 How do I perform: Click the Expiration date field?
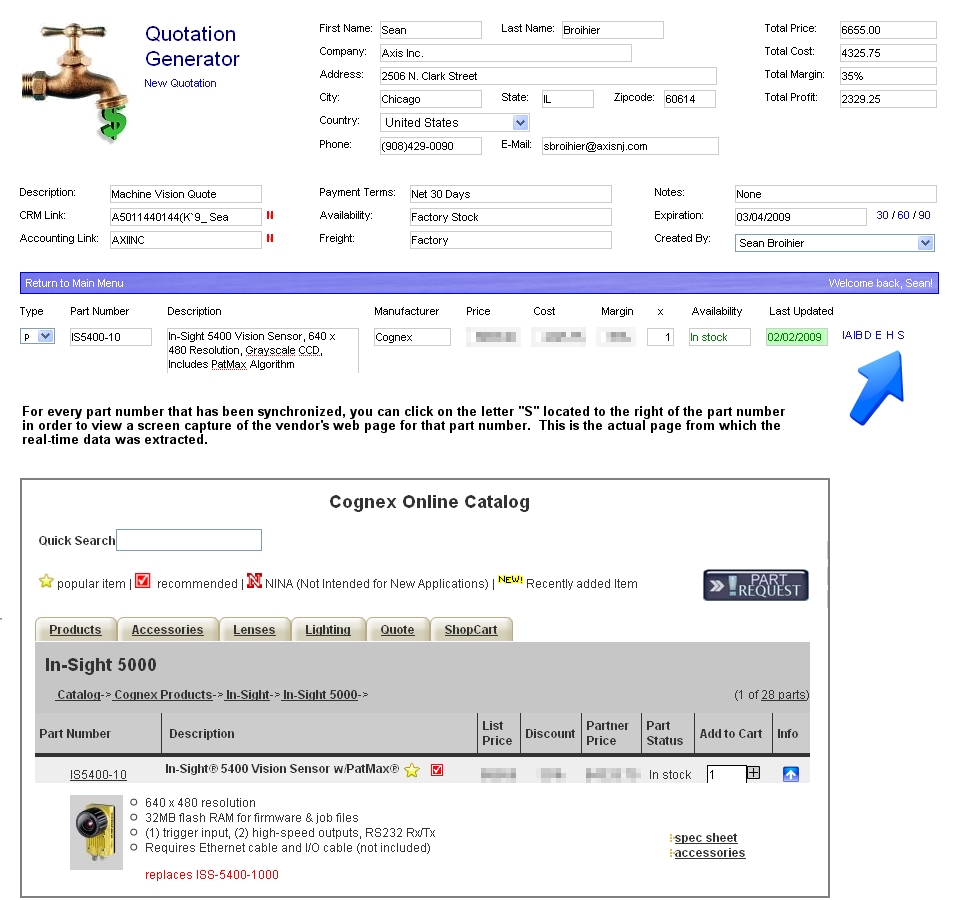point(801,217)
